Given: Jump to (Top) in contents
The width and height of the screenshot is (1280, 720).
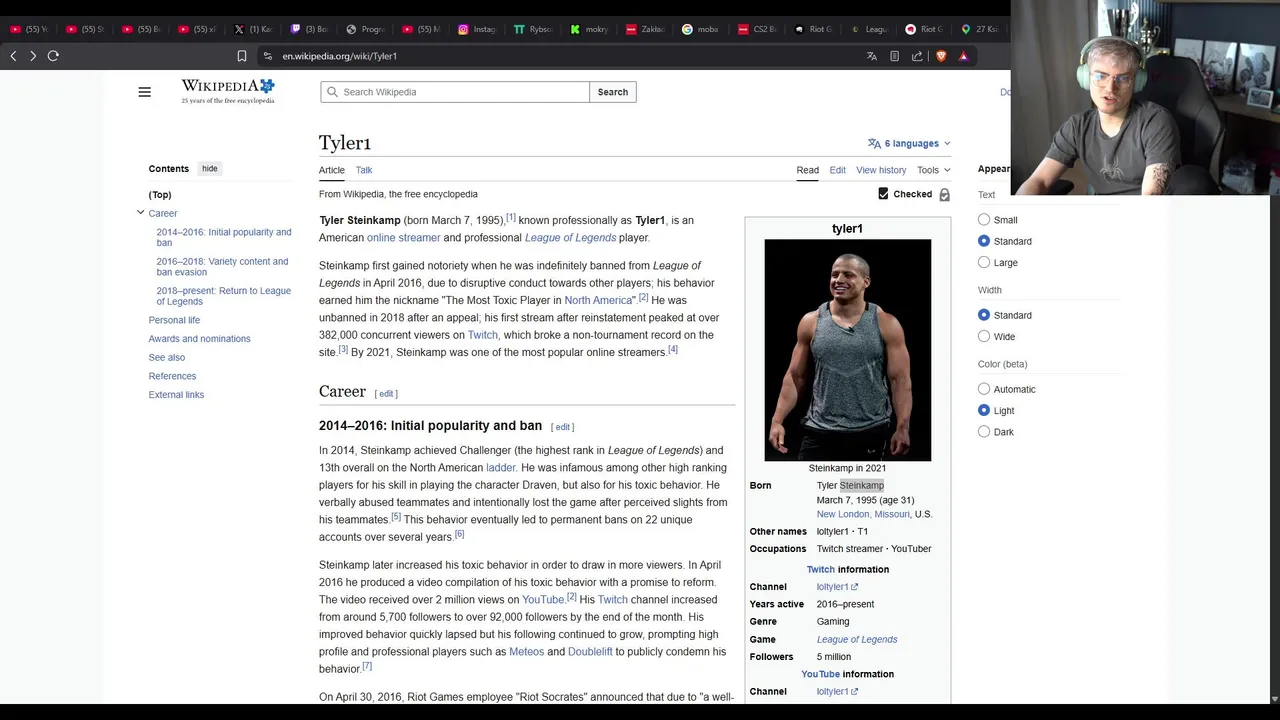Looking at the screenshot, I should tap(160, 195).
